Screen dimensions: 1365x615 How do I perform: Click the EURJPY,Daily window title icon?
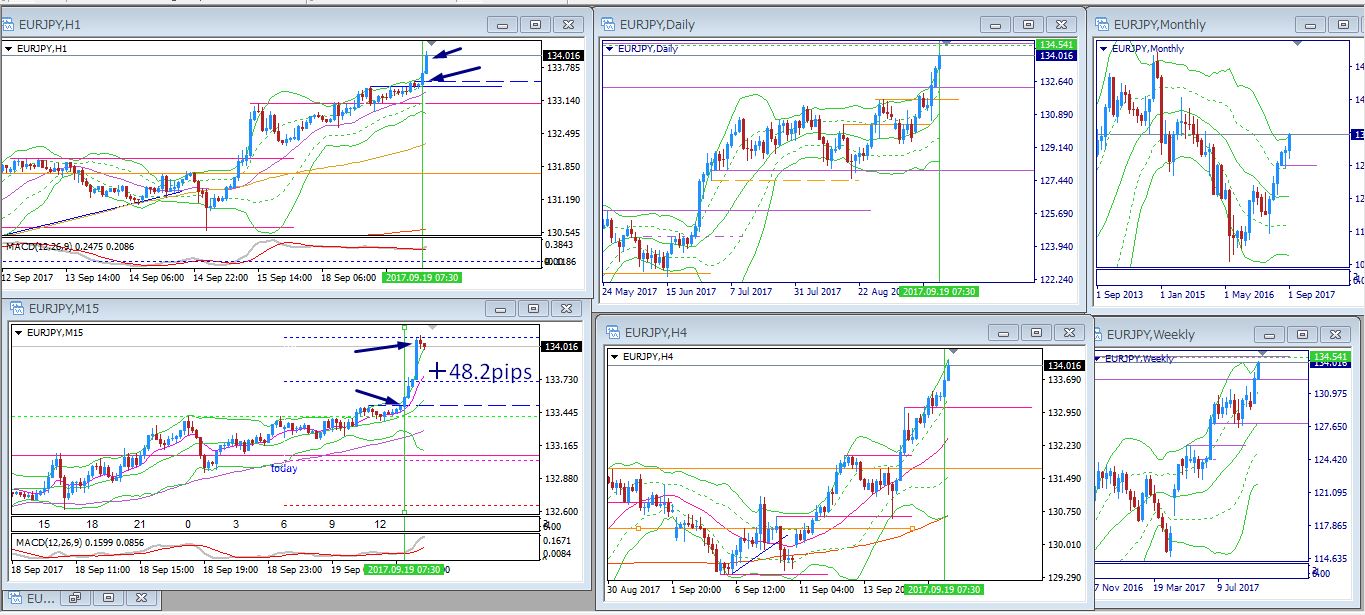pos(607,24)
